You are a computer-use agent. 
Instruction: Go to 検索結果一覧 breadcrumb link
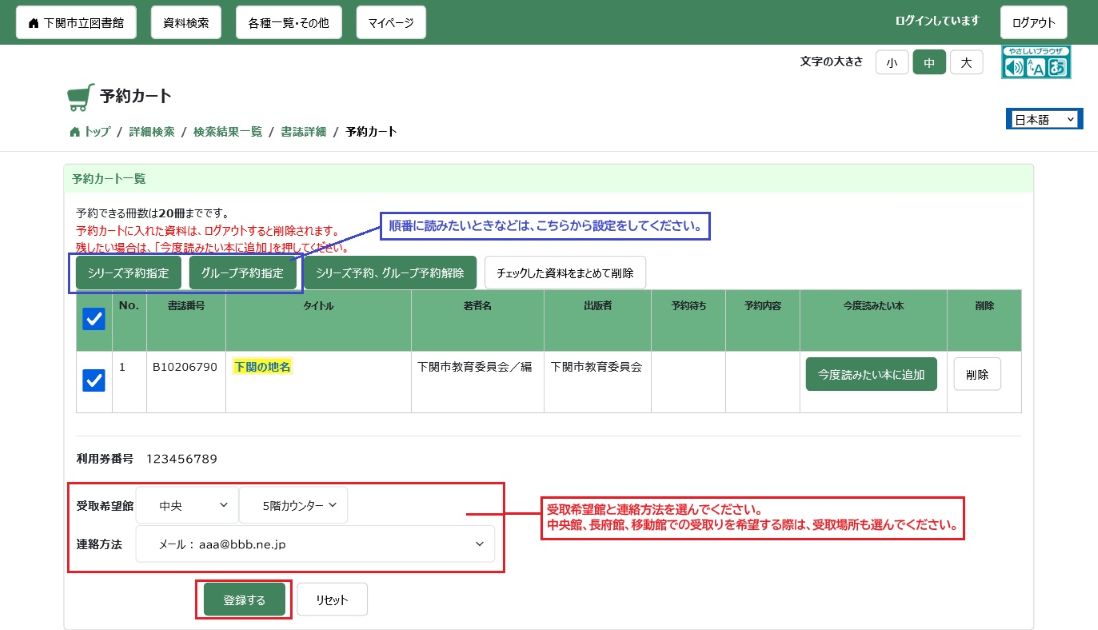pos(227,132)
